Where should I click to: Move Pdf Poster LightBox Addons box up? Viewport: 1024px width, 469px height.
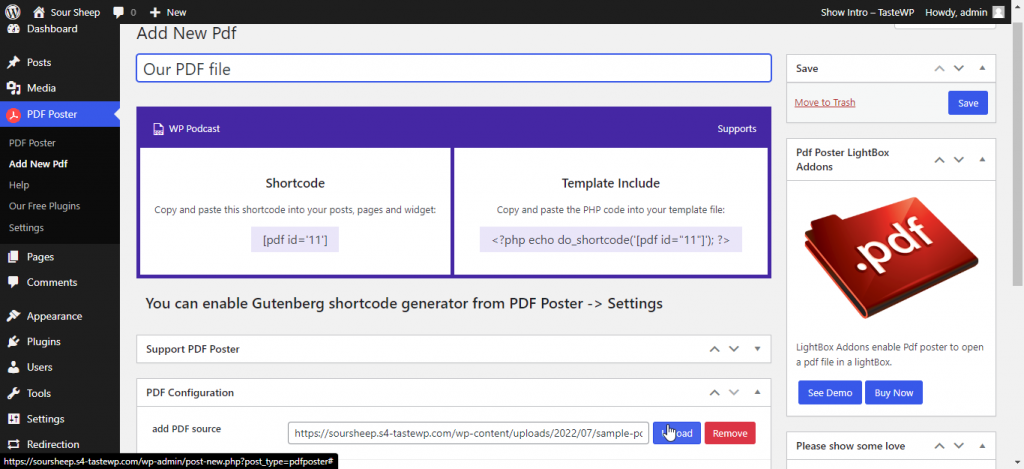tap(939, 159)
